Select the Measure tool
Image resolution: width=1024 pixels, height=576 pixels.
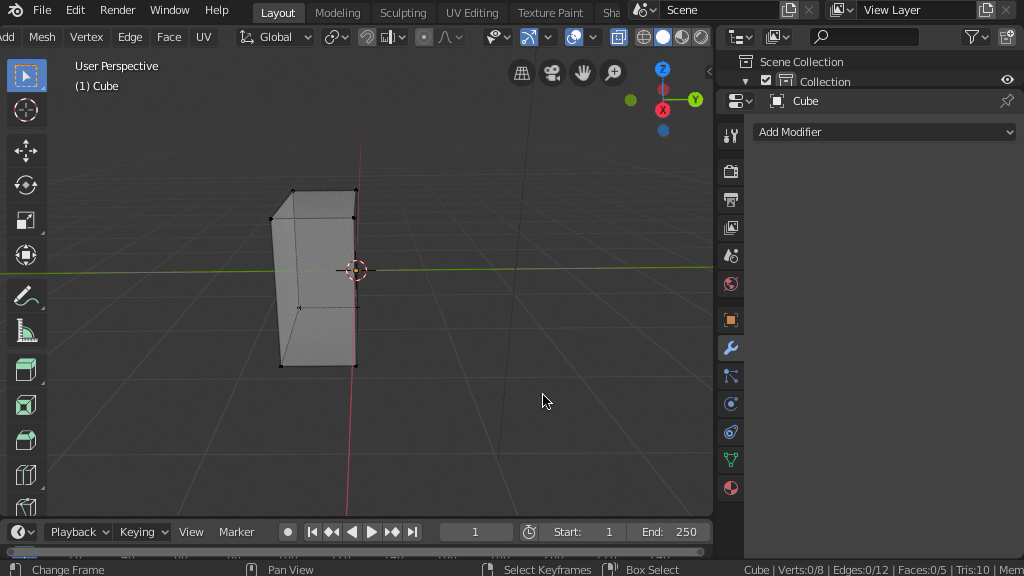click(26, 332)
